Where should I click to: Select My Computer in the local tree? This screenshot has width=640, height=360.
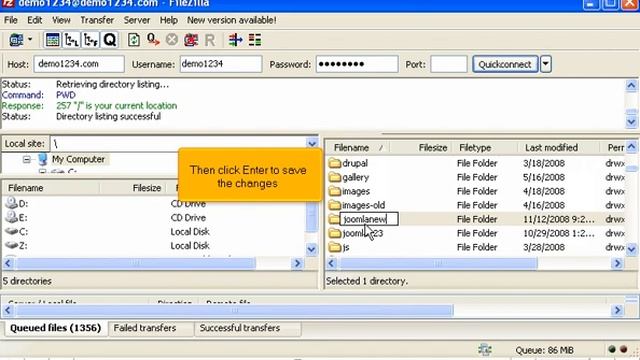[78, 159]
